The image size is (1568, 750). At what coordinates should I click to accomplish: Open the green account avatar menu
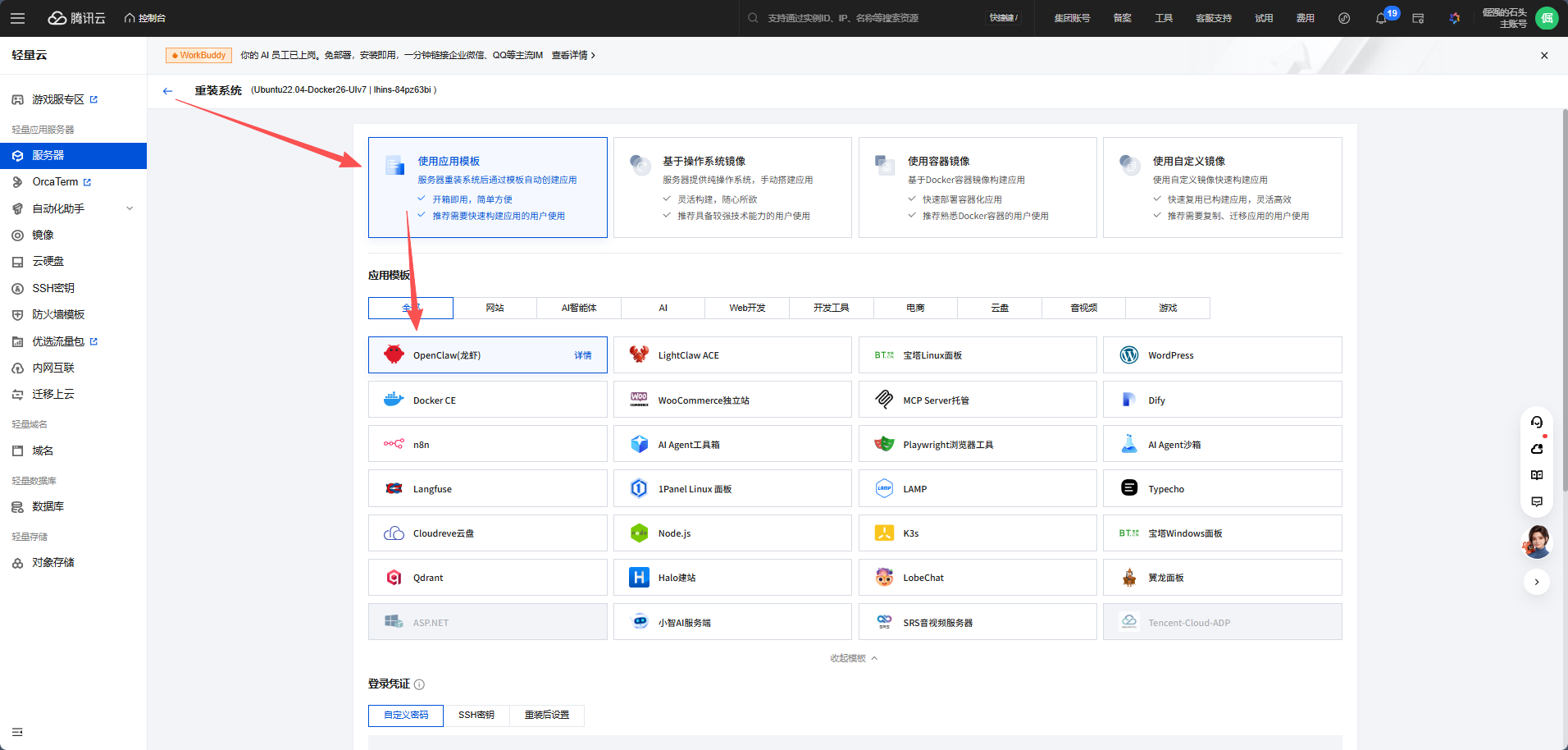[x=1547, y=18]
